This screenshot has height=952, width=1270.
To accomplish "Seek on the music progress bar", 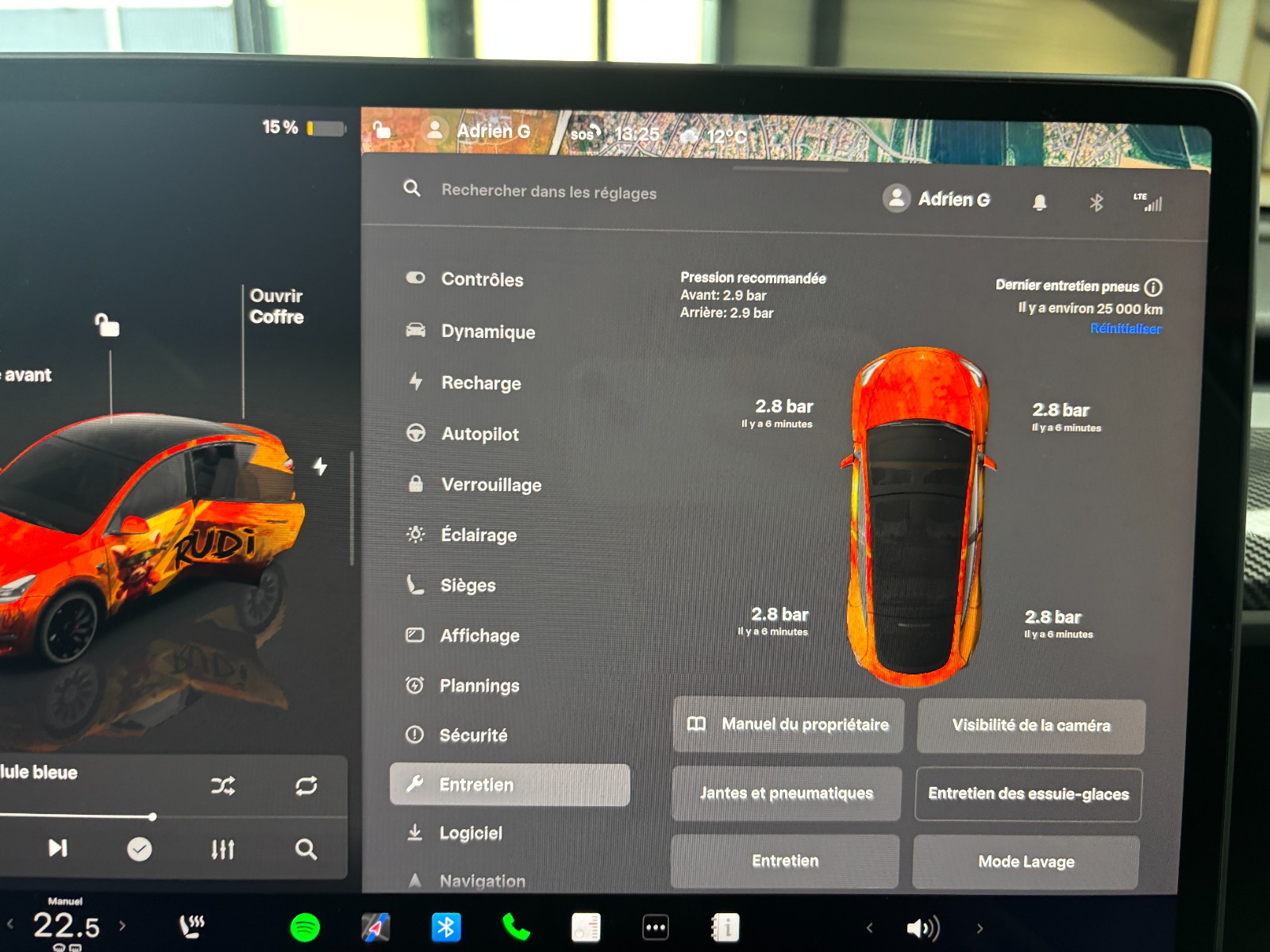I will tap(79, 816).
